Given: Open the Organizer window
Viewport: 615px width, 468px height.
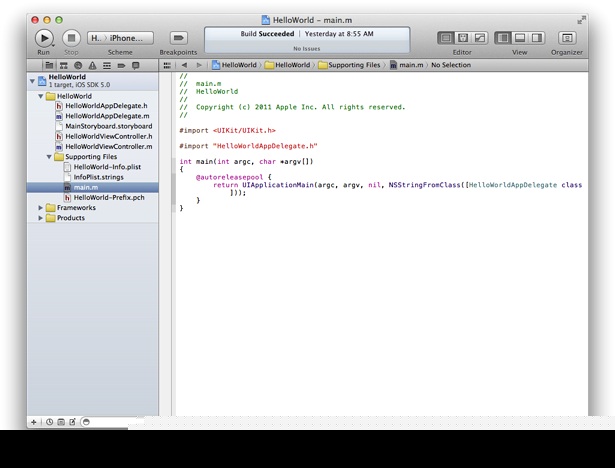Looking at the screenshot, I should point(567,38).
